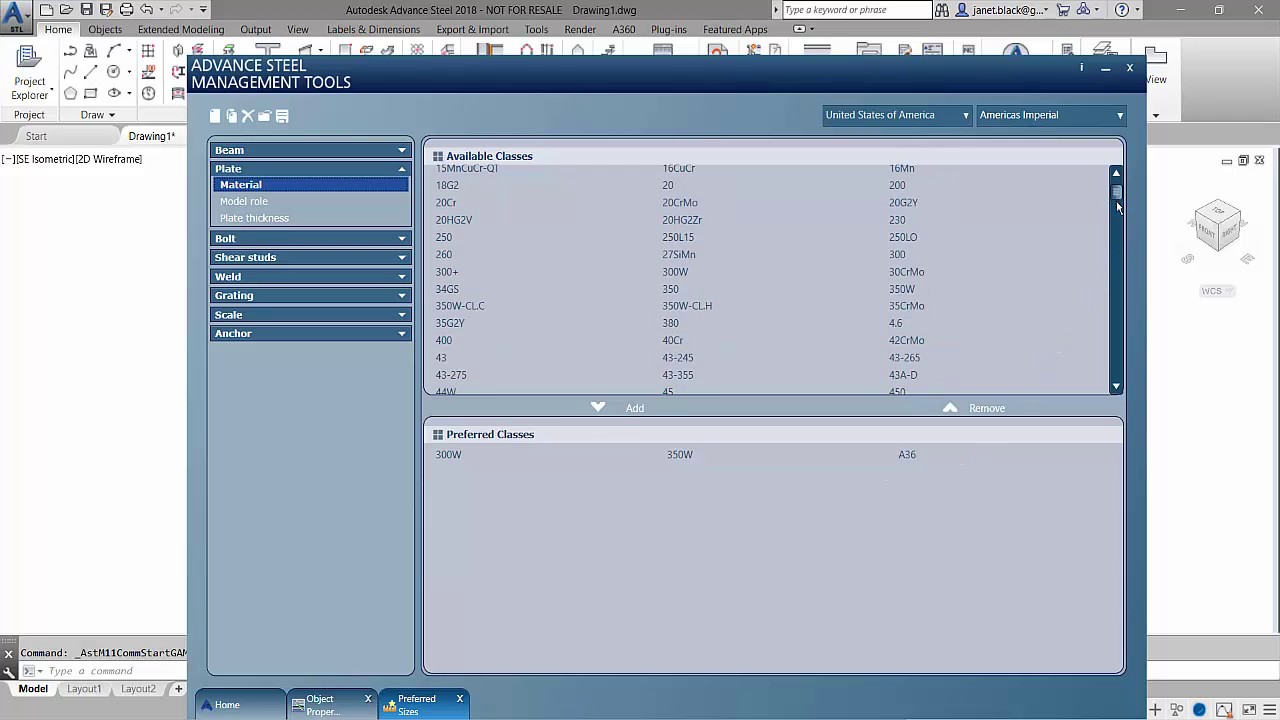Click the available classes scrollbar thumb
The image size is (1280, 720).
click(1116, 192)
